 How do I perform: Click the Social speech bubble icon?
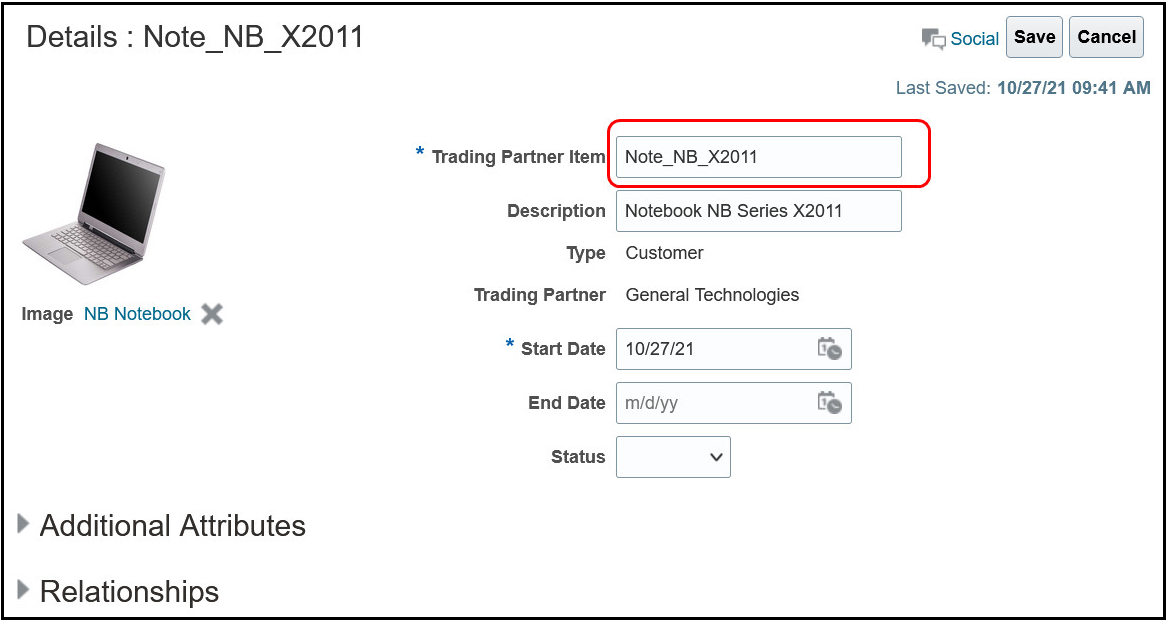[933, 39]
